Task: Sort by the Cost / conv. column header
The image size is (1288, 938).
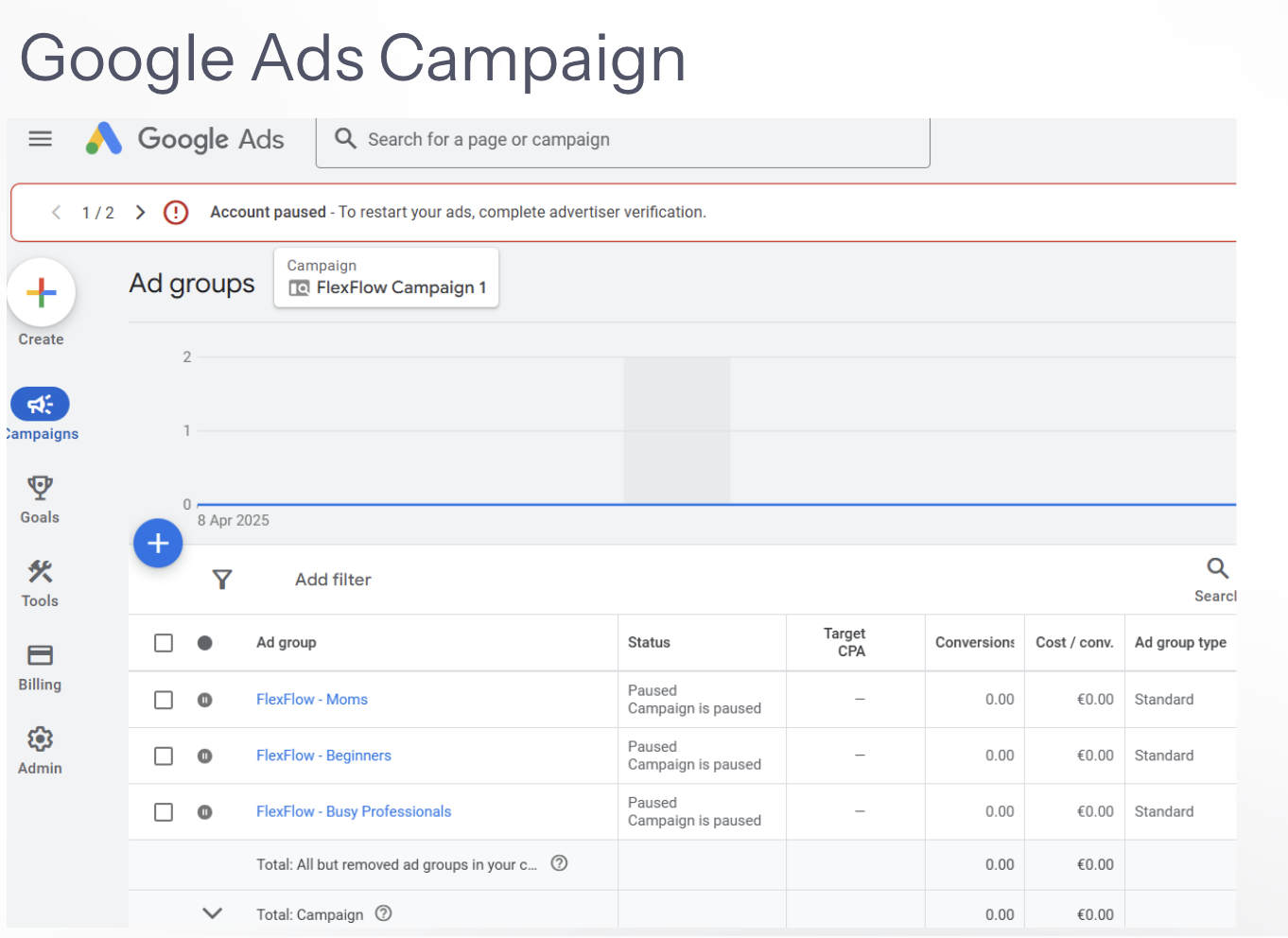Action: (1074, 643)
